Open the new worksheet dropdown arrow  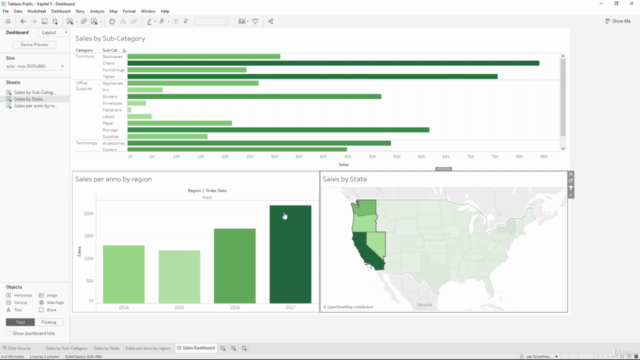pyautogui.click(x=77, y=22)
